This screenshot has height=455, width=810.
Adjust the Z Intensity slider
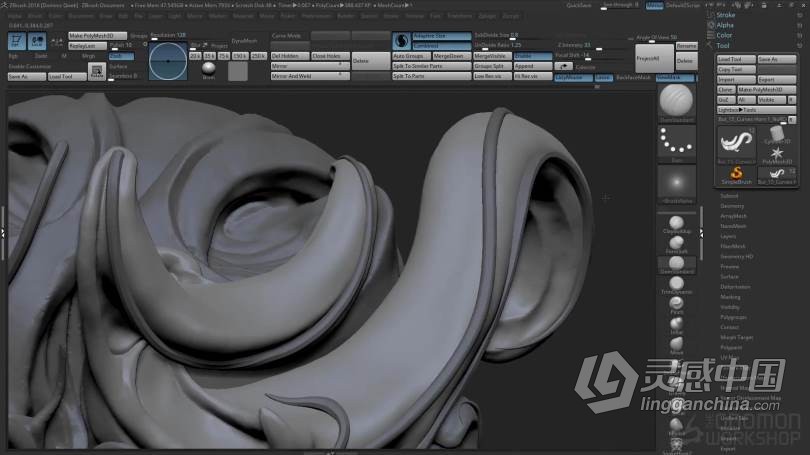coord(587,46)
